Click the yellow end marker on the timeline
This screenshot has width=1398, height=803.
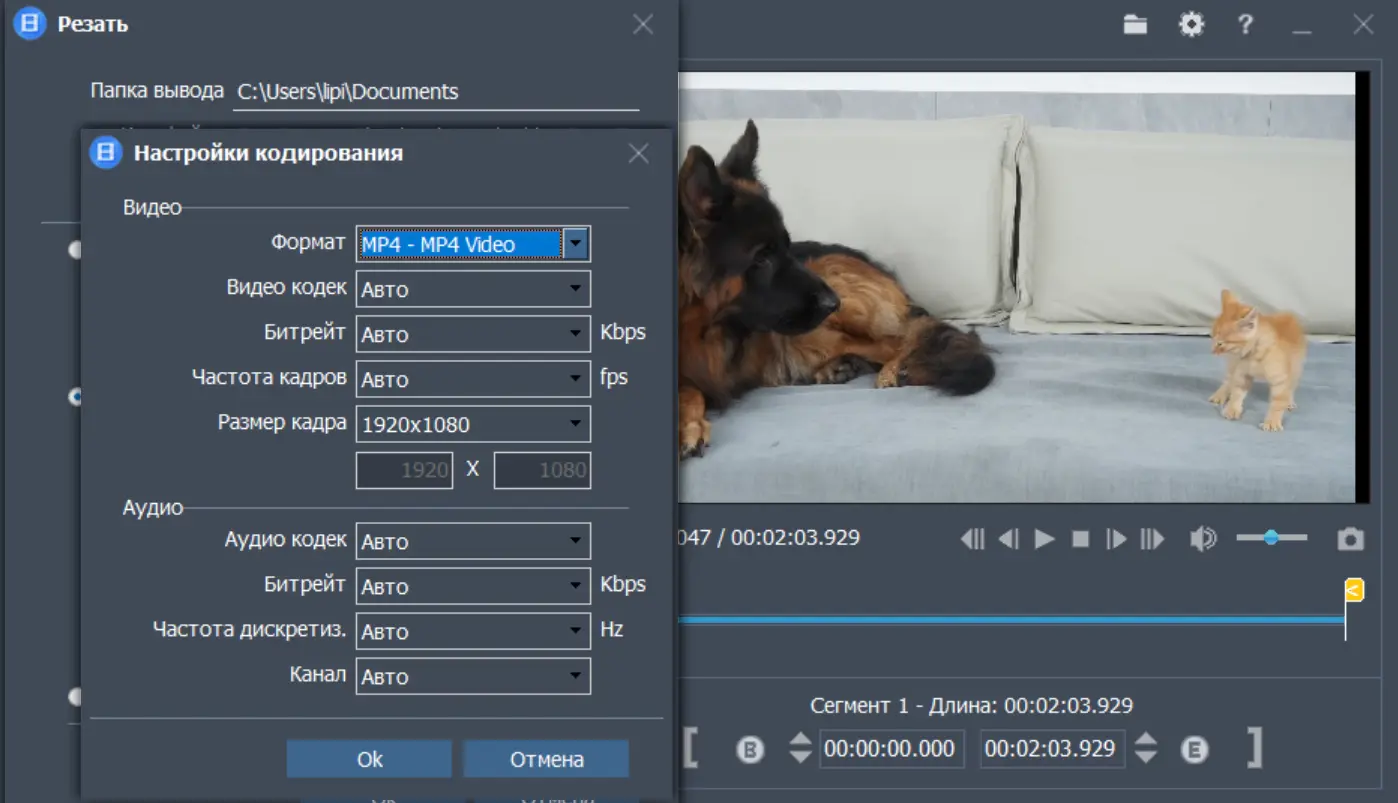tap(1353, 590)
